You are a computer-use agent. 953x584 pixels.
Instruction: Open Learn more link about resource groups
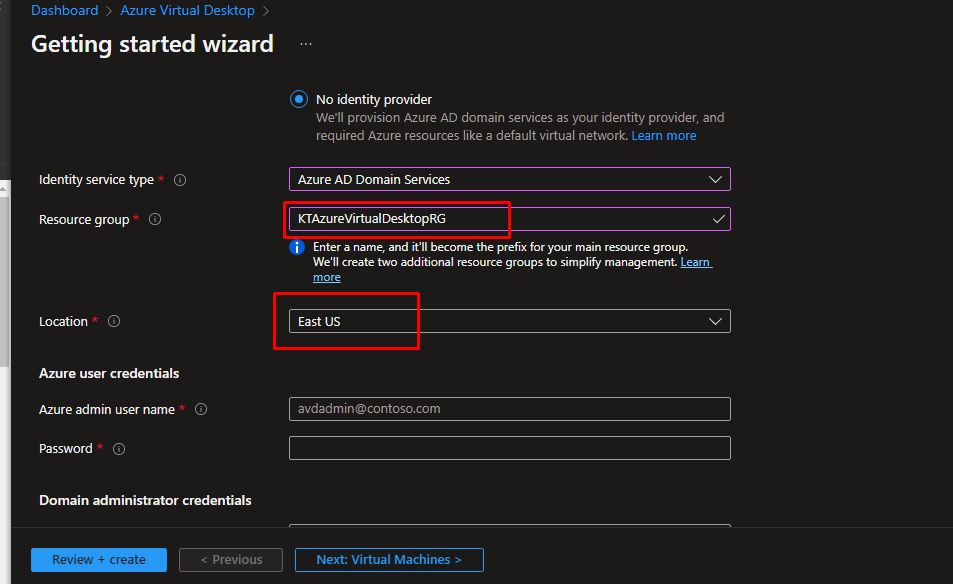click(695, 262)
